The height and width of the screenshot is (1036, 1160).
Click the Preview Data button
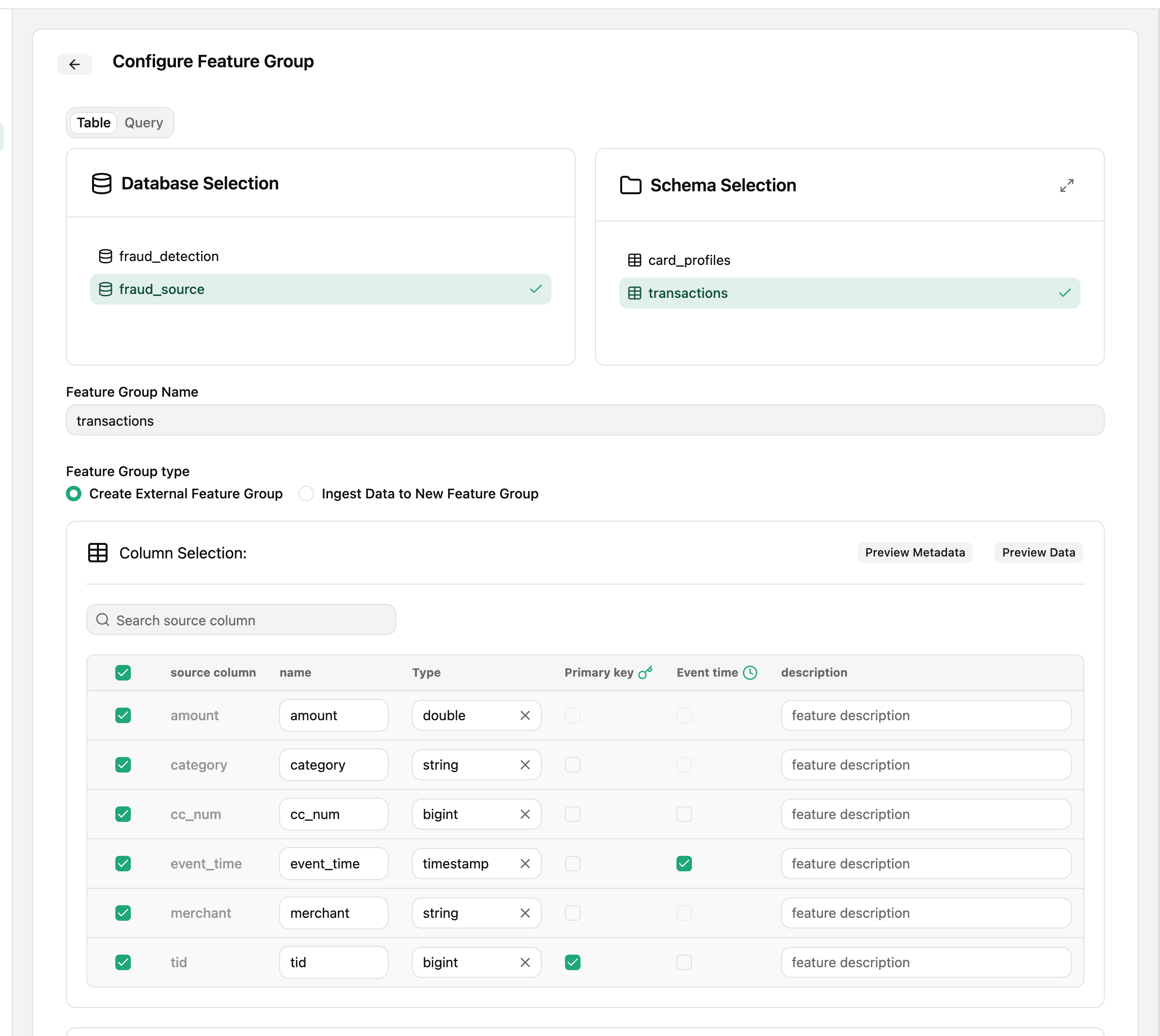[1038, 553]
